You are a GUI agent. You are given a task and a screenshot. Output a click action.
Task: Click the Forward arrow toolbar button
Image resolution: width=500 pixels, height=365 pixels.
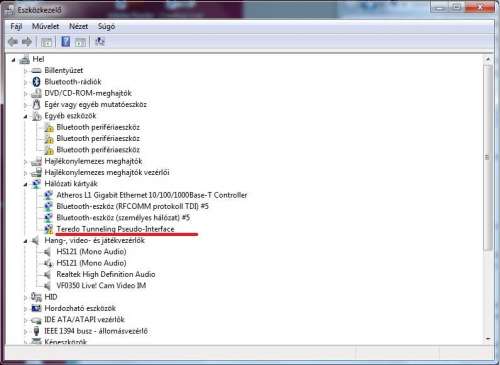[27, 42]
